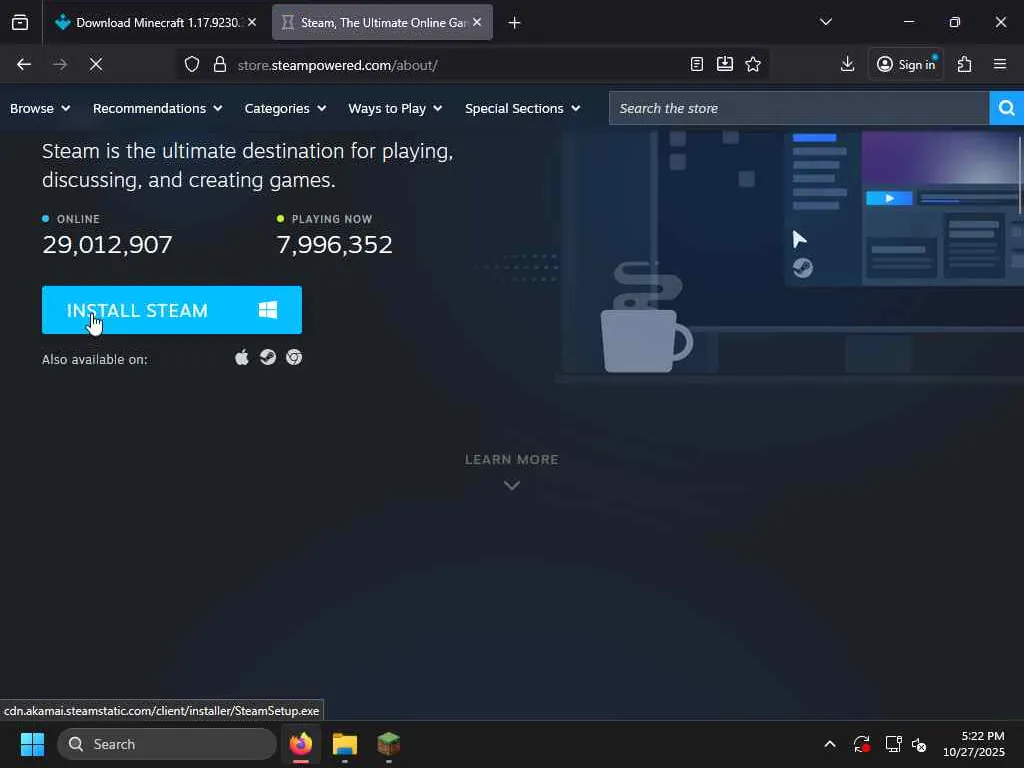This screenshot has width=1024, height=768.
Task: Switch to the Download Minecraft tab
Action: [x=155, y=22]
